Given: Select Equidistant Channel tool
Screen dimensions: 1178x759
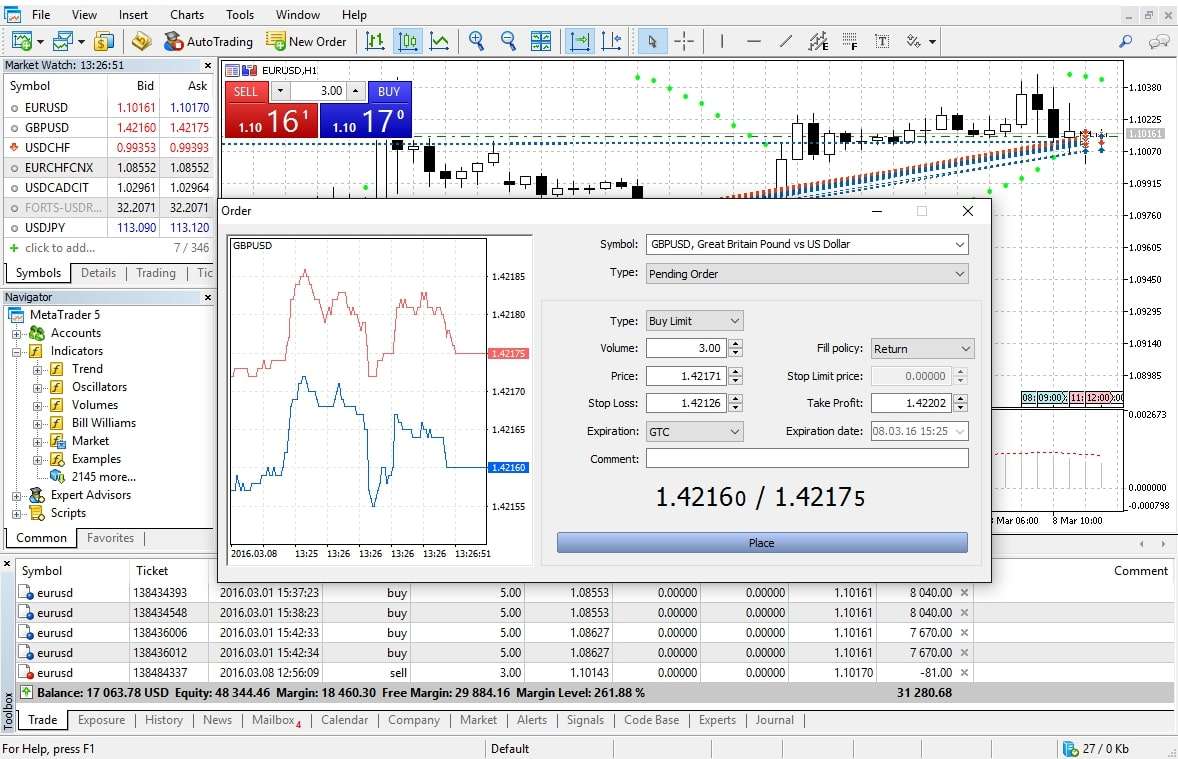Looking at the screenshot, I should pyautogui.click(x=818, y=41).
